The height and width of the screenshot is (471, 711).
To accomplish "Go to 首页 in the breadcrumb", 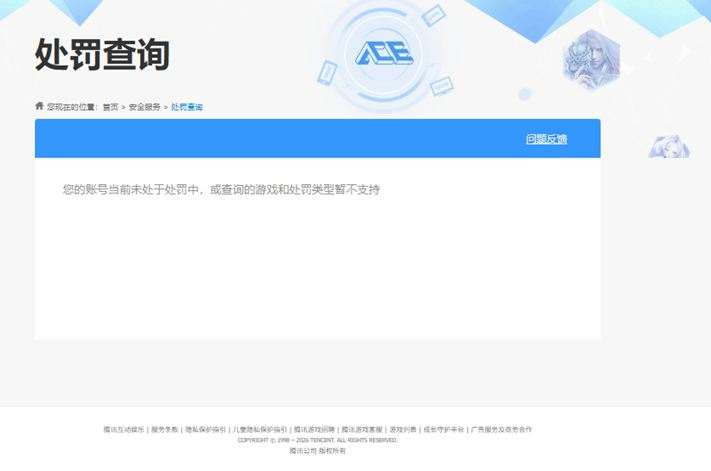I will click(x=110, y=107).
